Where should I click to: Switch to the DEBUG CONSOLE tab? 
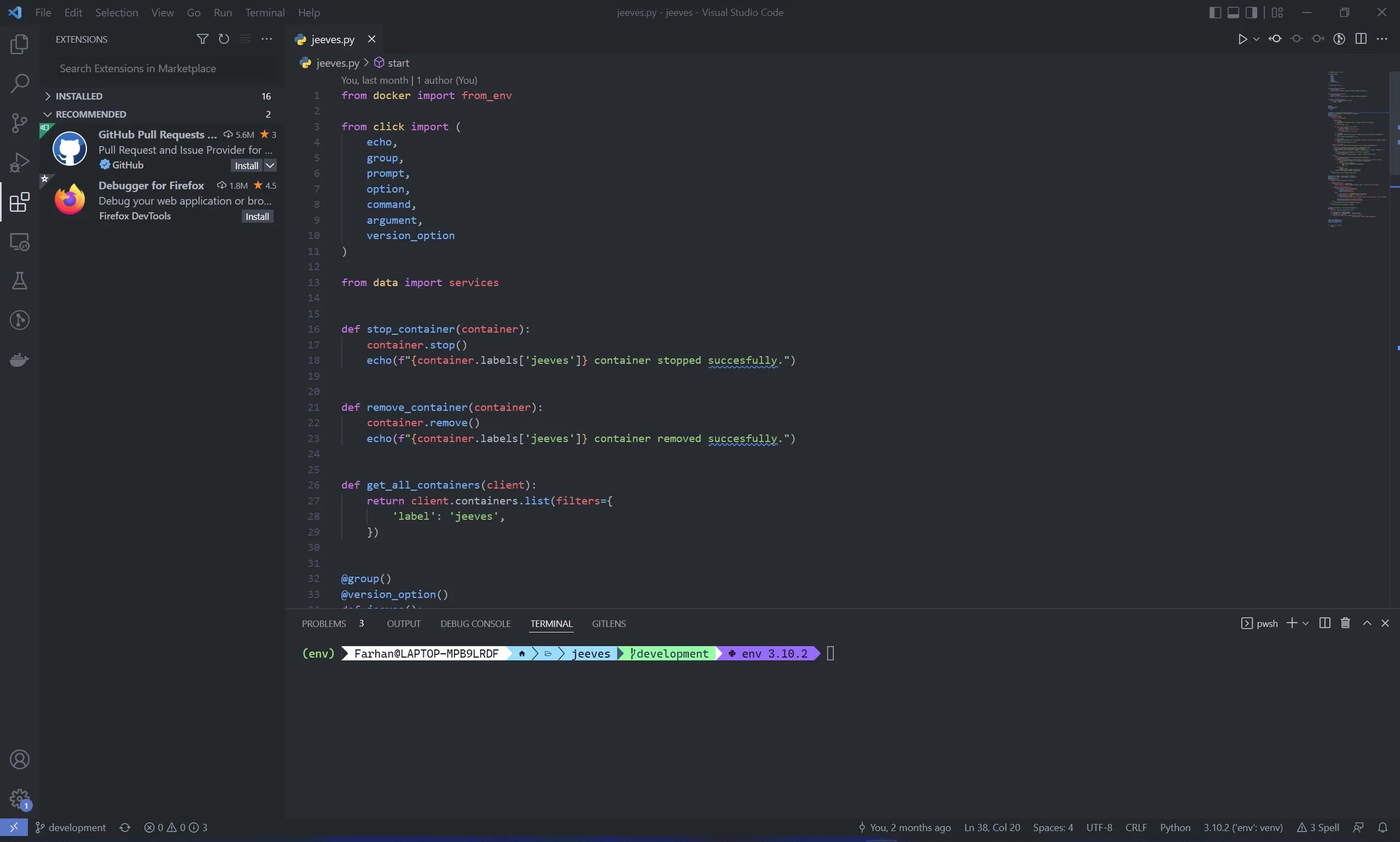(475, 624)
